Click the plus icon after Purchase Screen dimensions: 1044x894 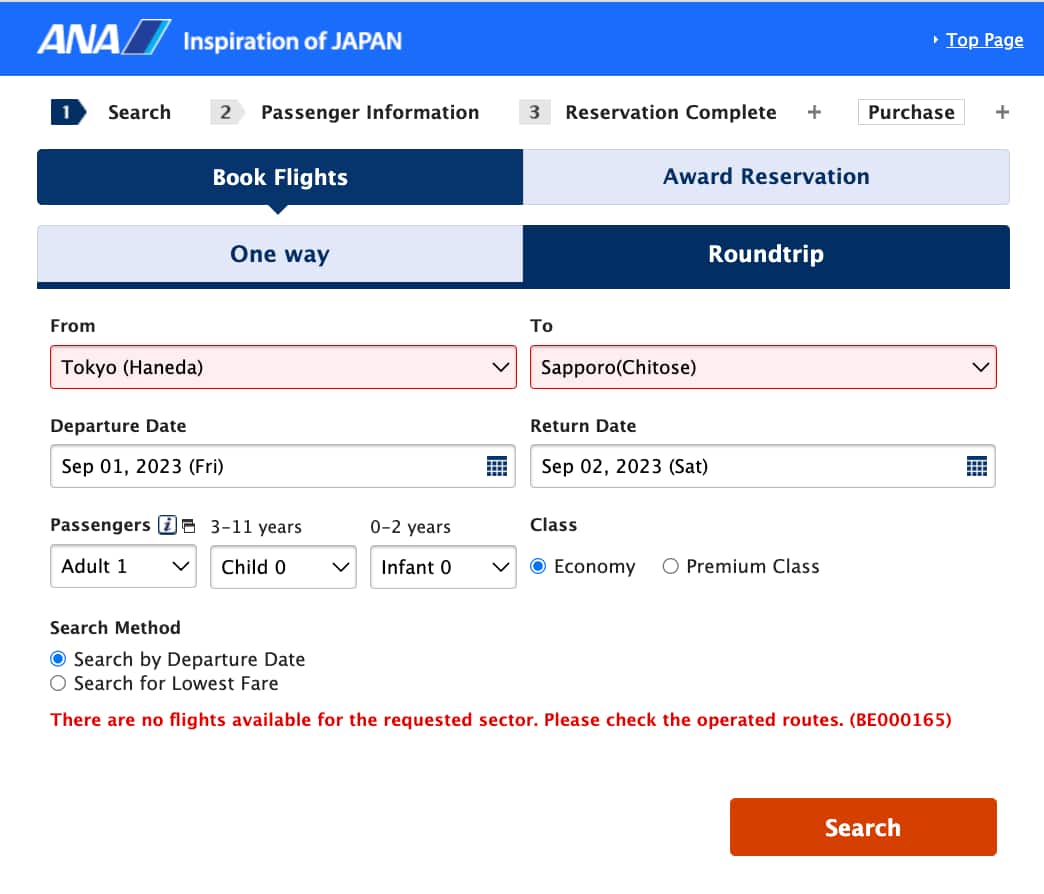pyautogui.click(x=1002, y=112)
